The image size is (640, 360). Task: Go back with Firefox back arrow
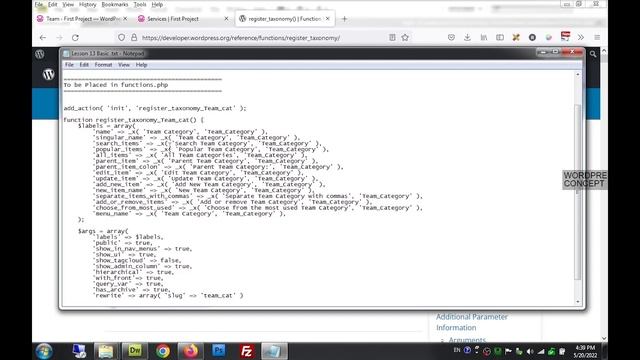coord(43,38)
